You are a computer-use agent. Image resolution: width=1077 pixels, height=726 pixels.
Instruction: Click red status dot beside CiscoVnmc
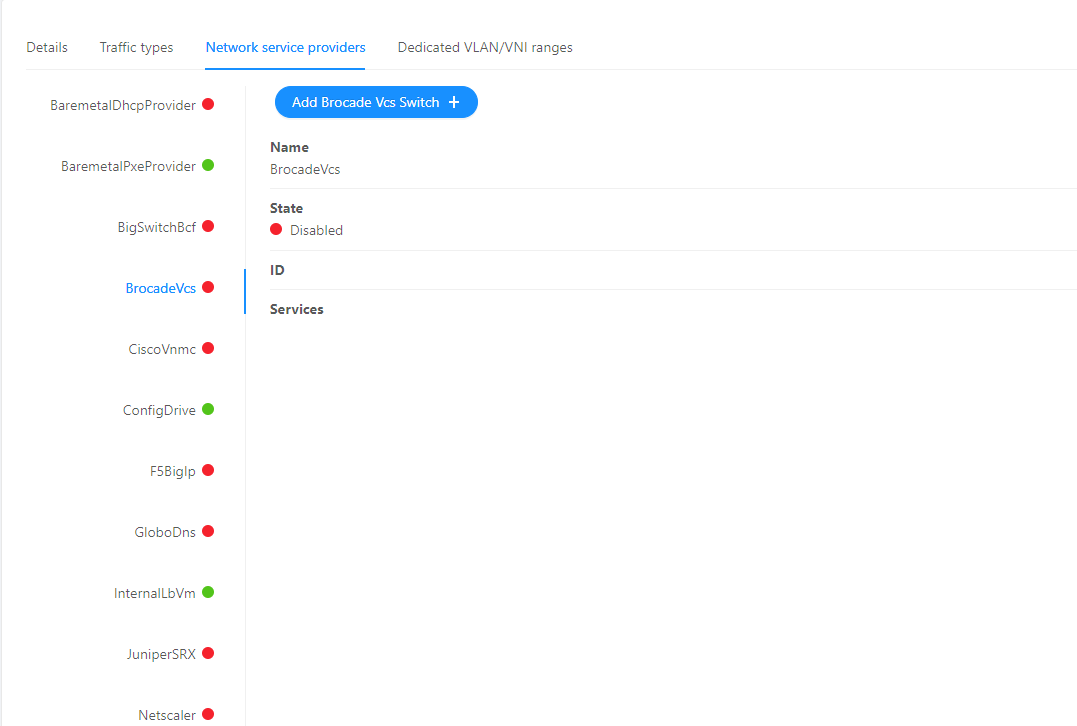click(208, 348)
